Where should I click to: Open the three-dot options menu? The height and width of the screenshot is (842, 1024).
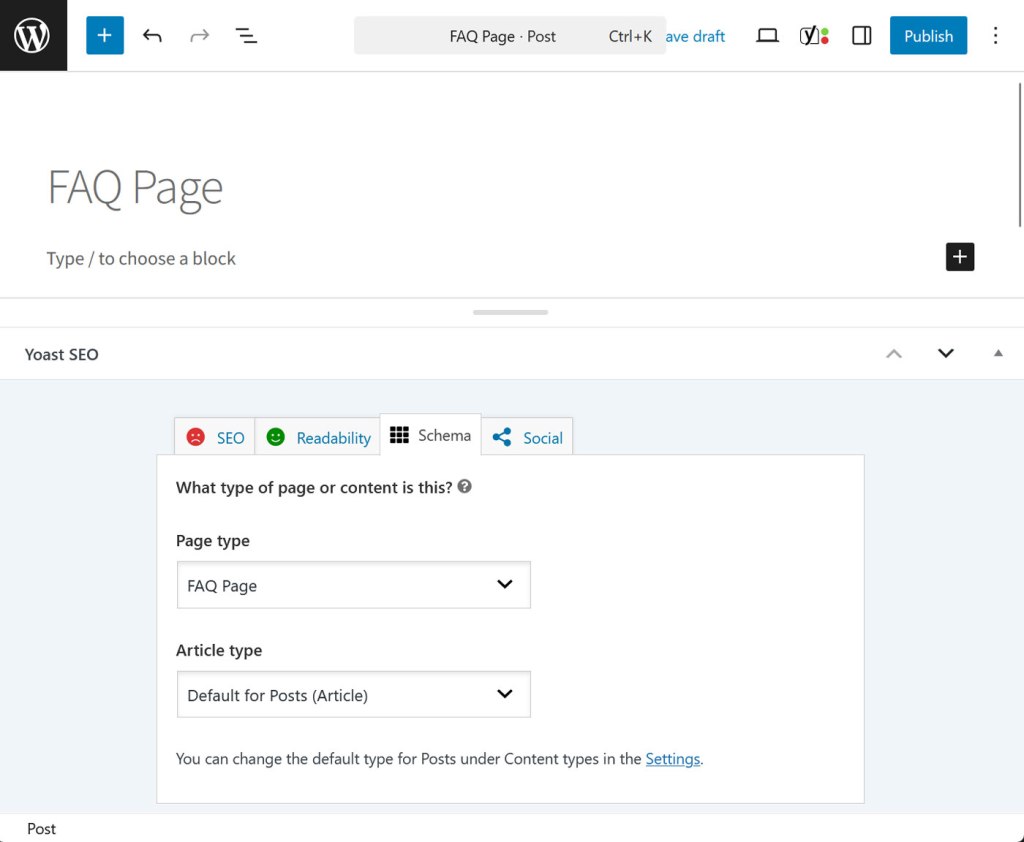coord(995,35)
